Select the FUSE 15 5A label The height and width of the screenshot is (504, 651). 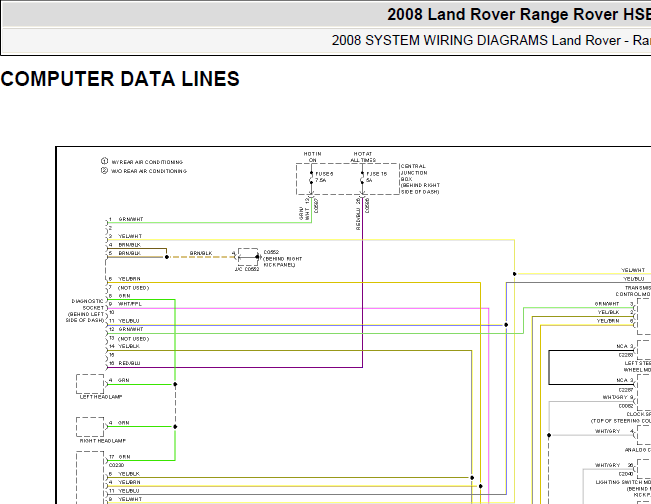376,177
